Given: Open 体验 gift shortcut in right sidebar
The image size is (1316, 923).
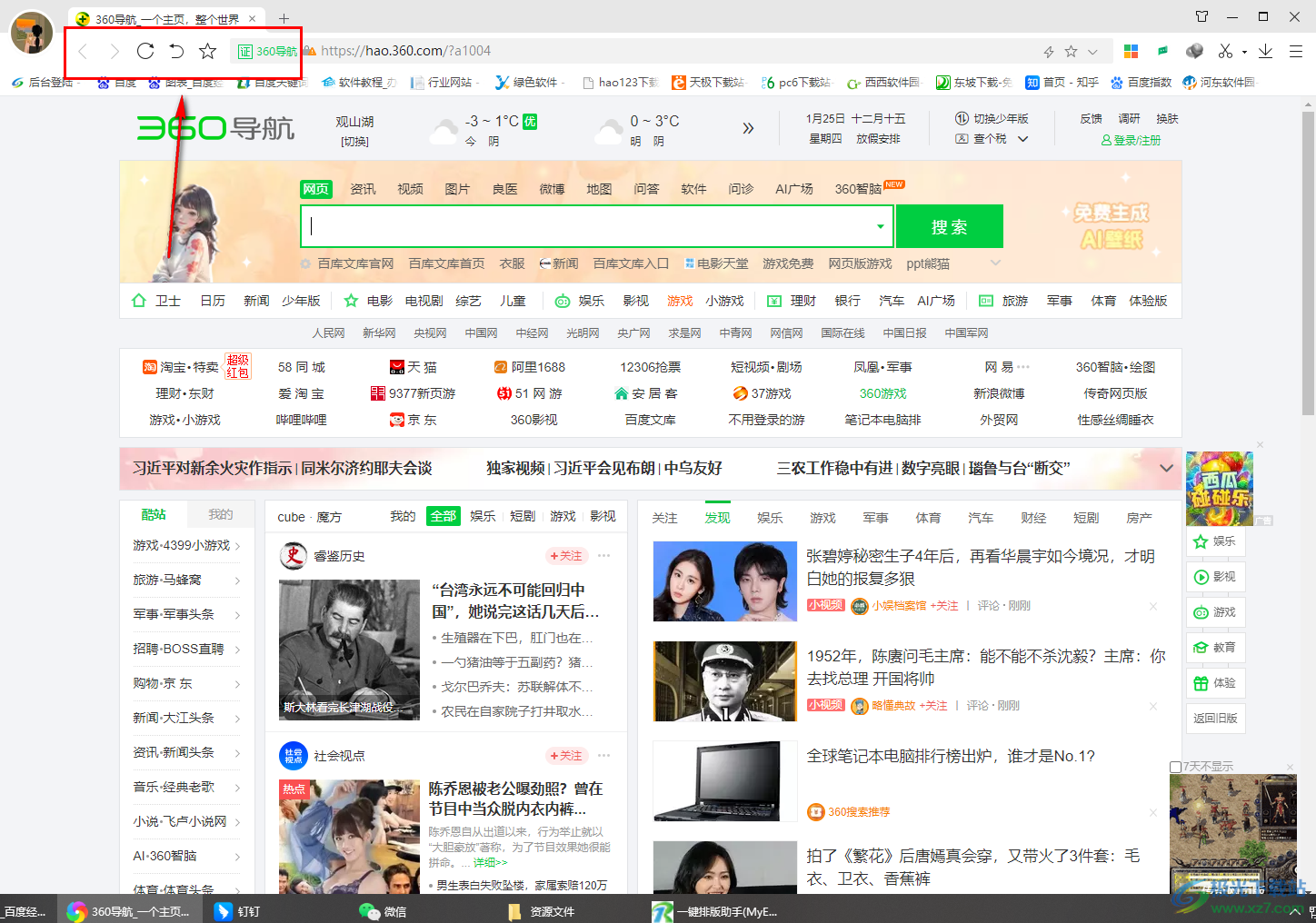Looking at the screenshot, I should click(1214, 682).
